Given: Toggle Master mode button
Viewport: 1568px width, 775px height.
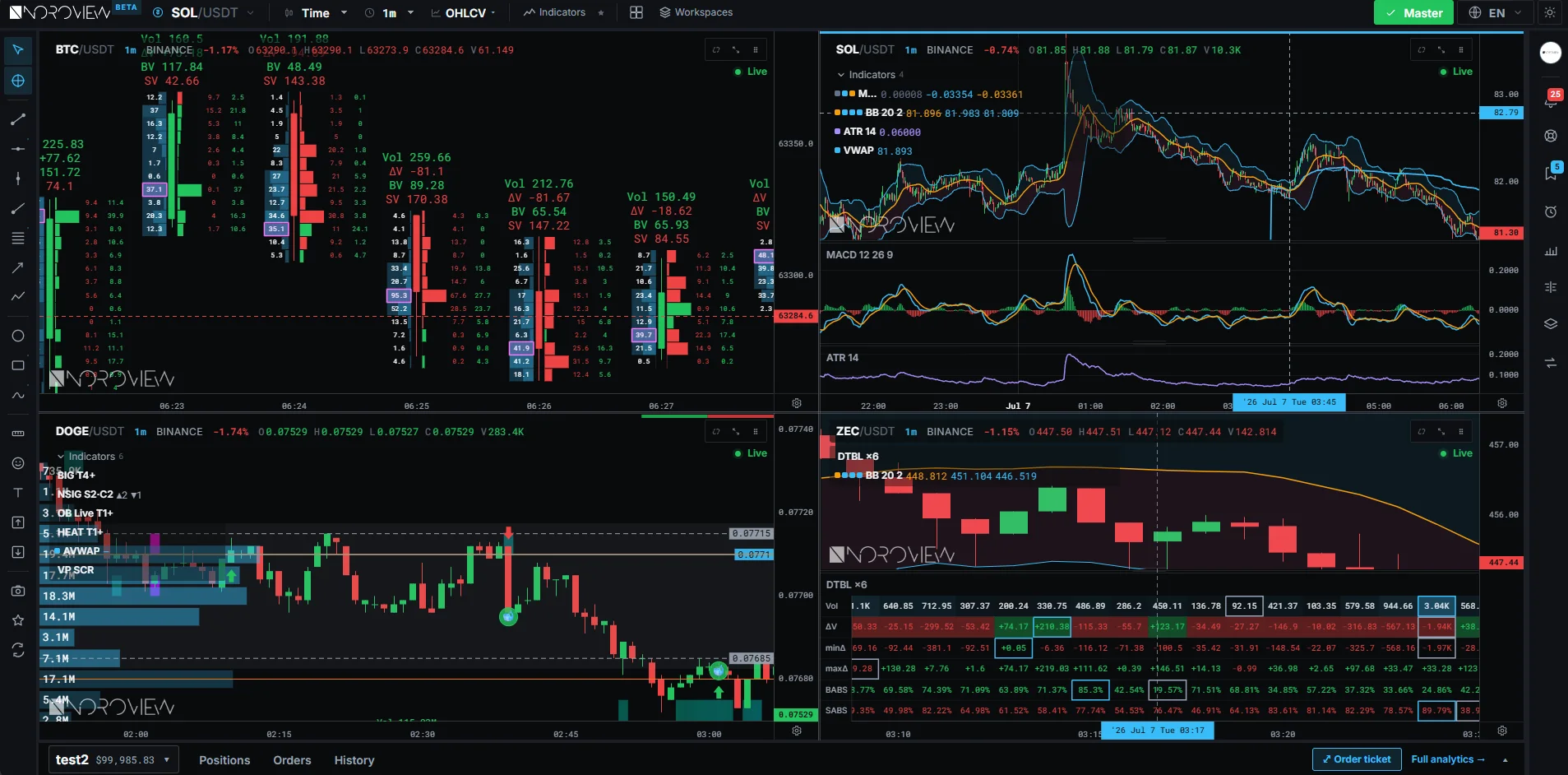Looking at the screenshot, I should point(1414,12).
